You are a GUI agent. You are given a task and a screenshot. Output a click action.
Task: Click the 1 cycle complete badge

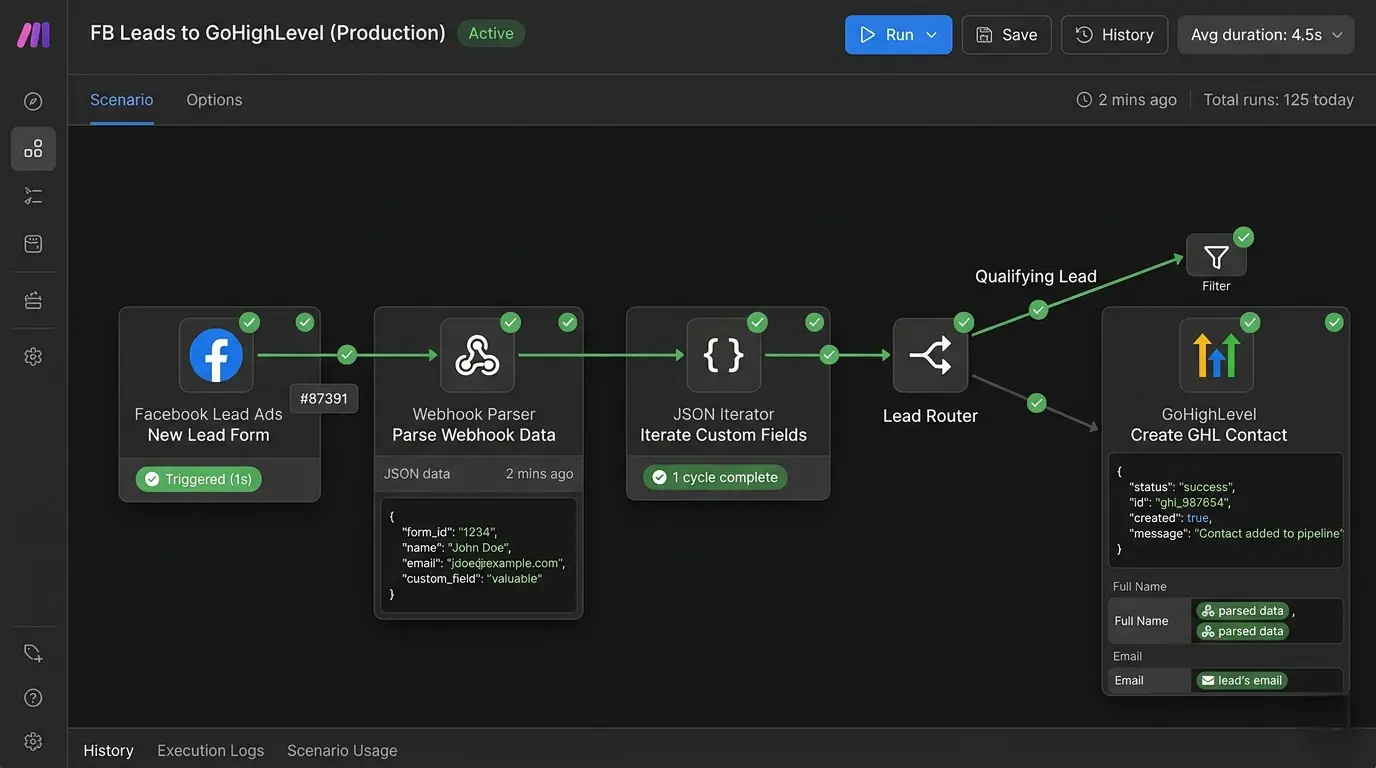(715, 477)
